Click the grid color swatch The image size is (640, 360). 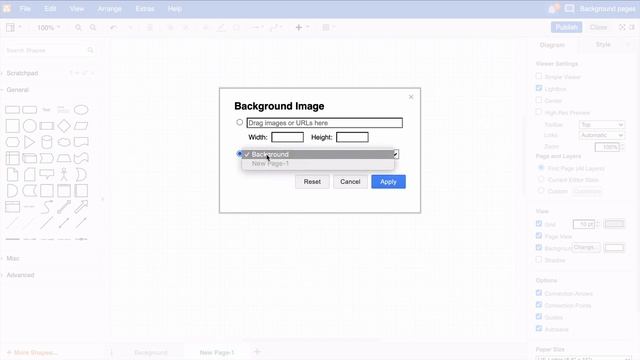pos(614,224)
